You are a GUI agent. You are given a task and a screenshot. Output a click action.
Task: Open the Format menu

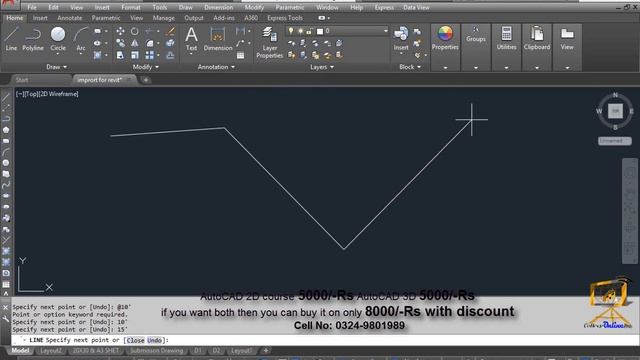131,7
